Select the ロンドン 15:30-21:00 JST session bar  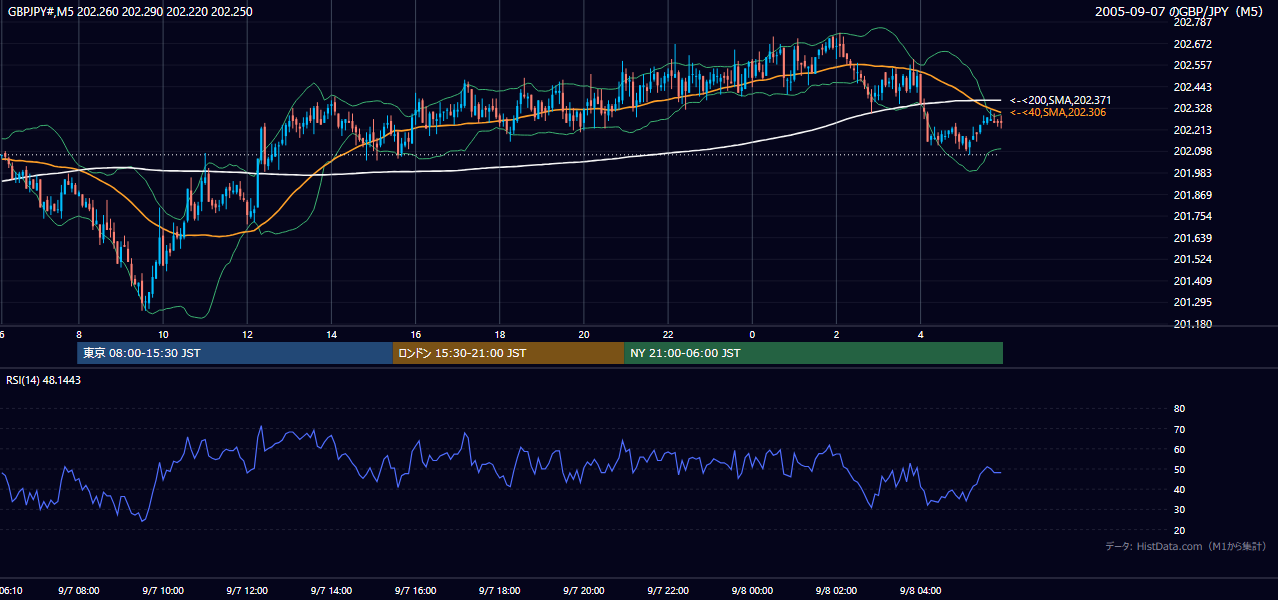tap(508, 353)
